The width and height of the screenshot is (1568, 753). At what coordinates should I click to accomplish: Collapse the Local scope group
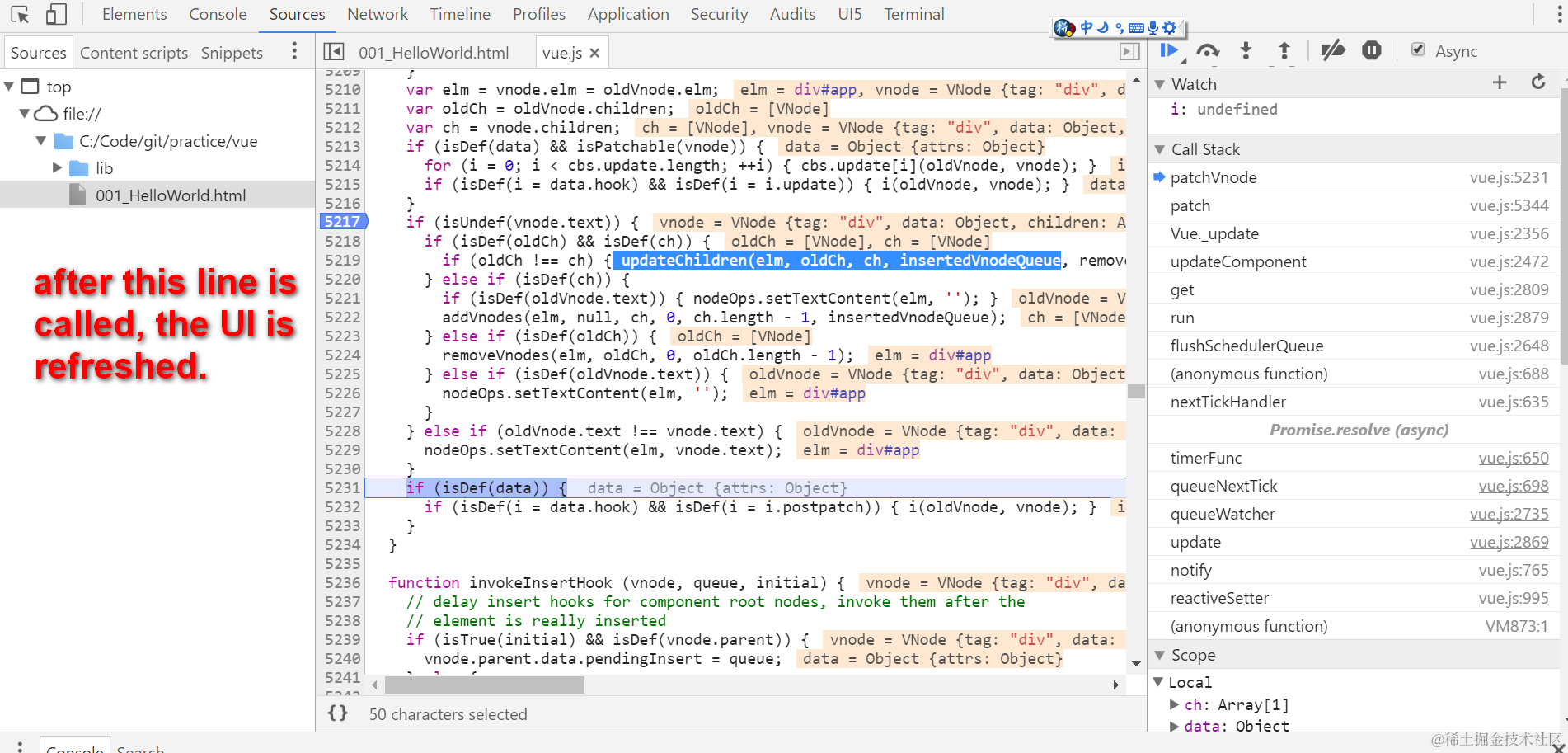point(1158,682)
